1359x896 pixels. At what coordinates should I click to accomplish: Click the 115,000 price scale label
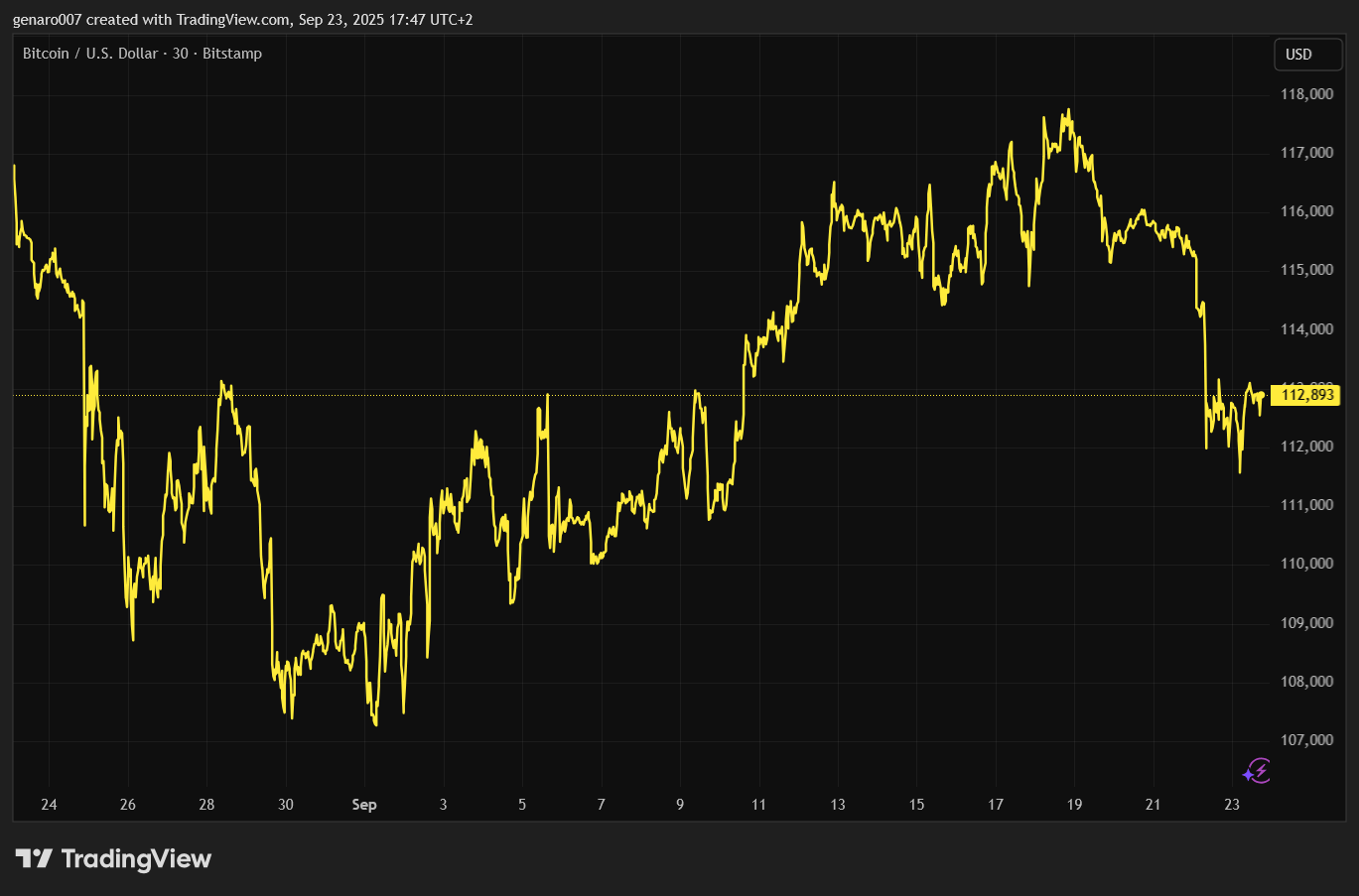(1306, 270)
